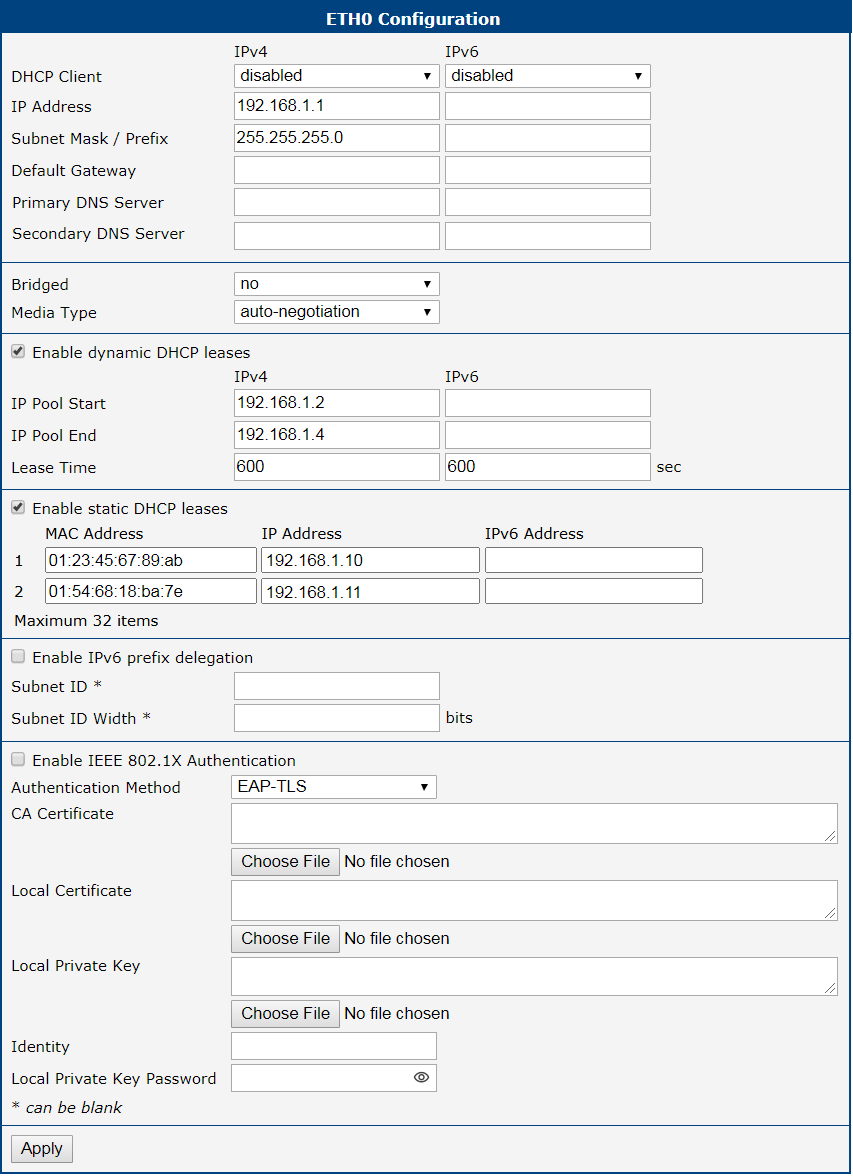Click MAC Address field 01:23:45:67:89:ab
This screenshot has height=1176, width=853.
pos(151,560)
